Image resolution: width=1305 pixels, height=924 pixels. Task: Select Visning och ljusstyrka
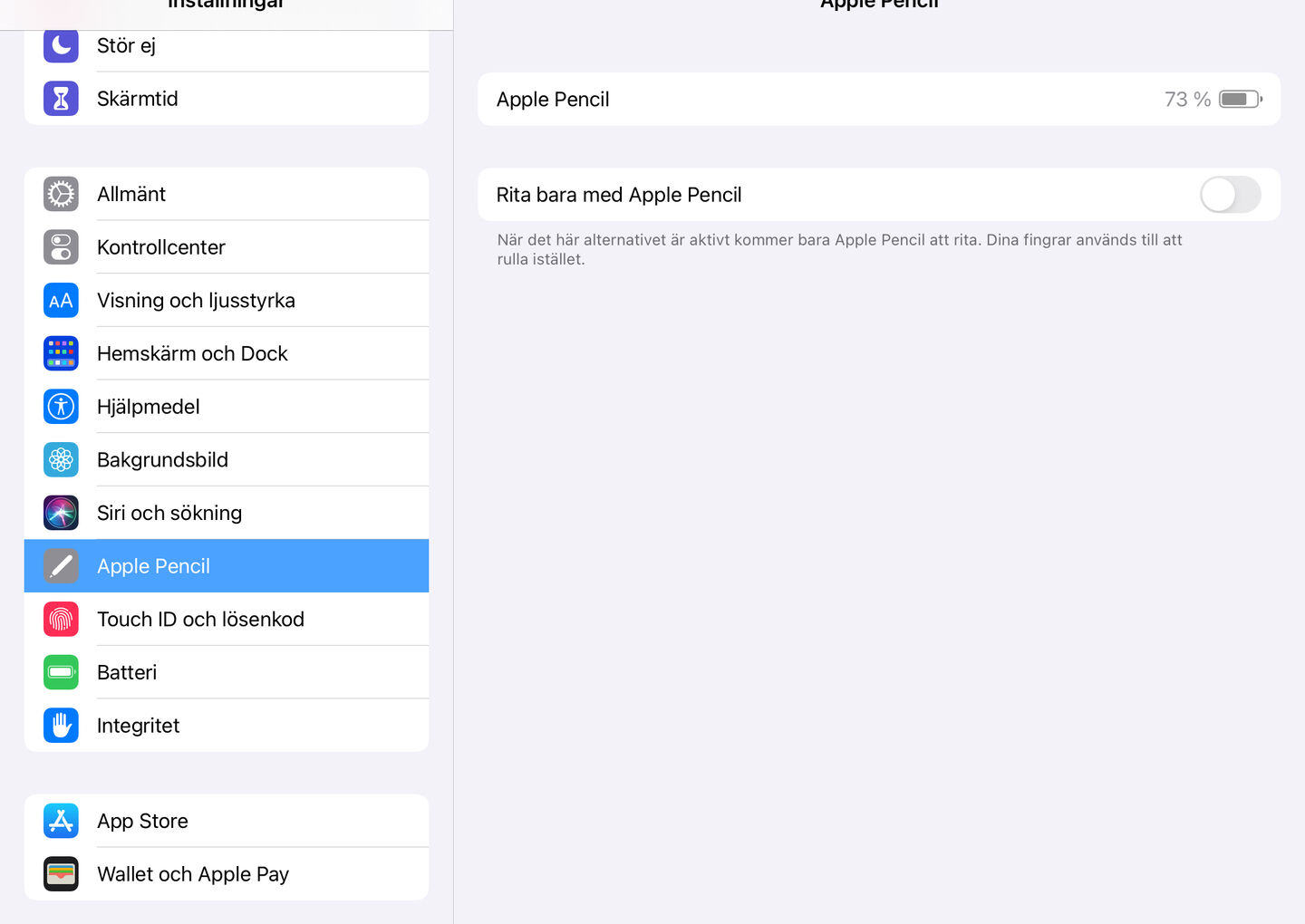click(227, 301)
